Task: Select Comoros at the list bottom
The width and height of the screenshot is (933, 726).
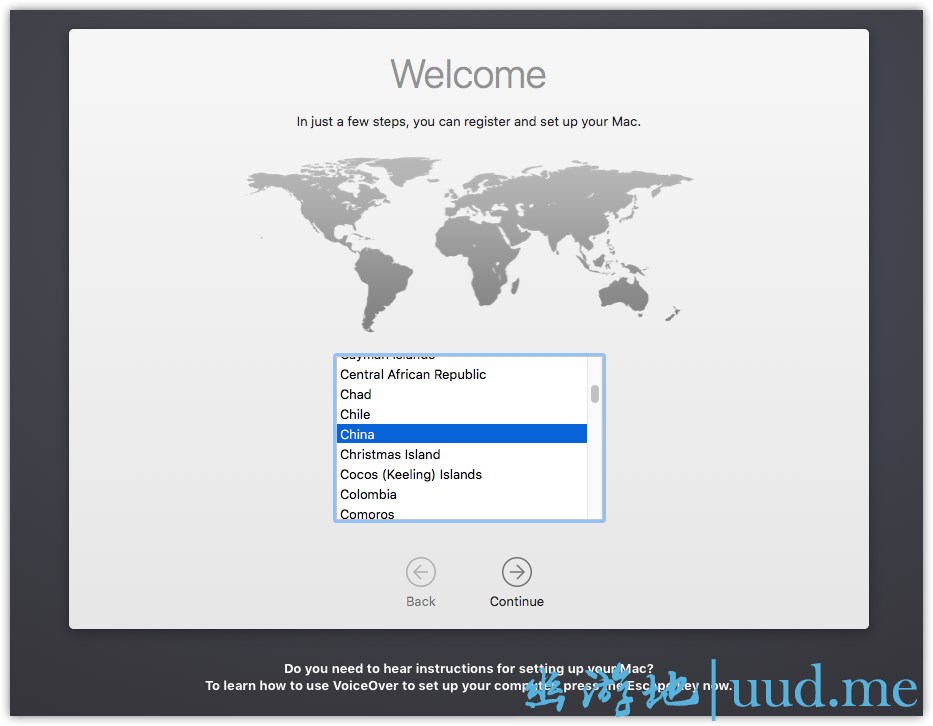Action: pos(367,514)
